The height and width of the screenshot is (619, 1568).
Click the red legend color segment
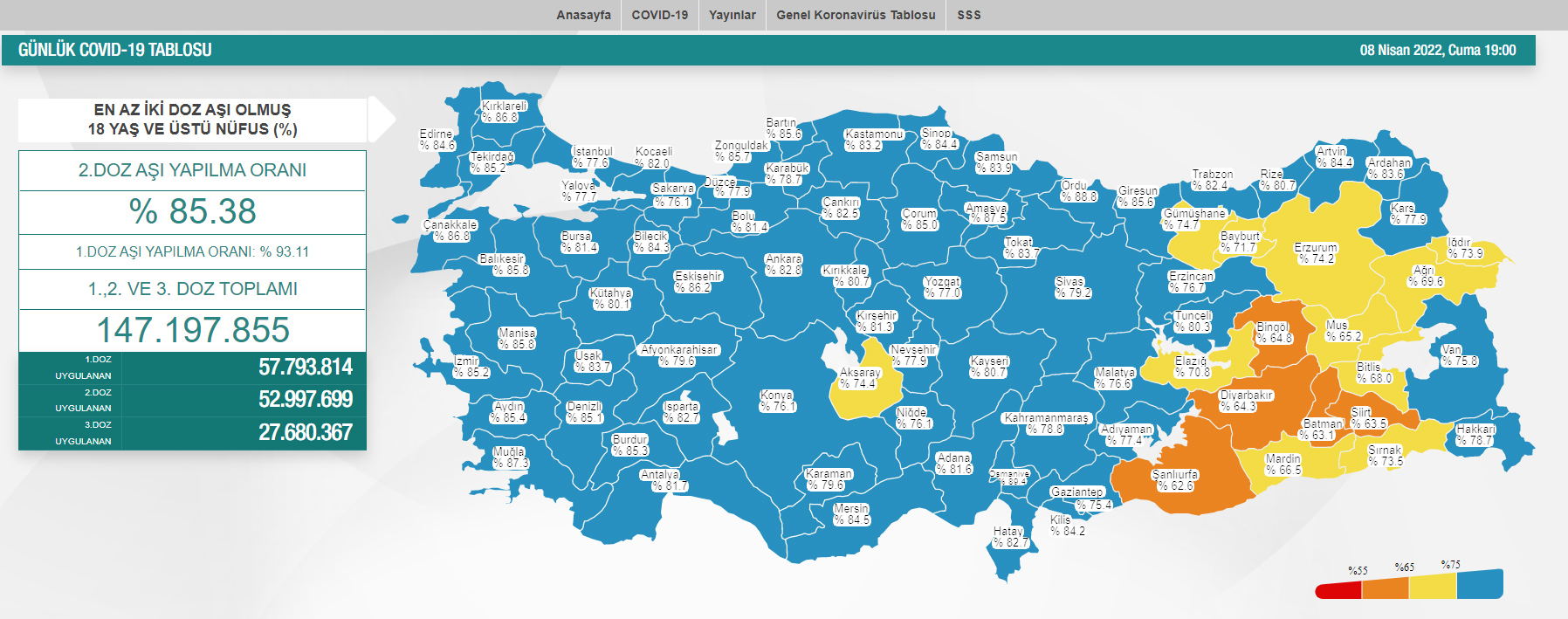click(x=1338, y=590)
